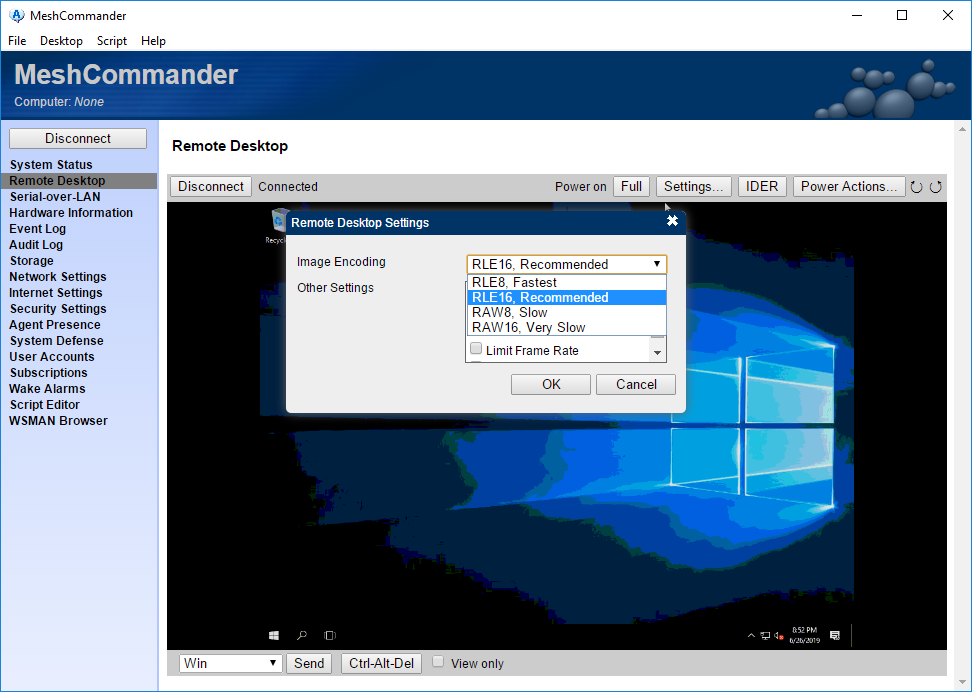Choose RAW16, Very Slow encoding option
Viewport: 972px width, 692px height.
567,327
